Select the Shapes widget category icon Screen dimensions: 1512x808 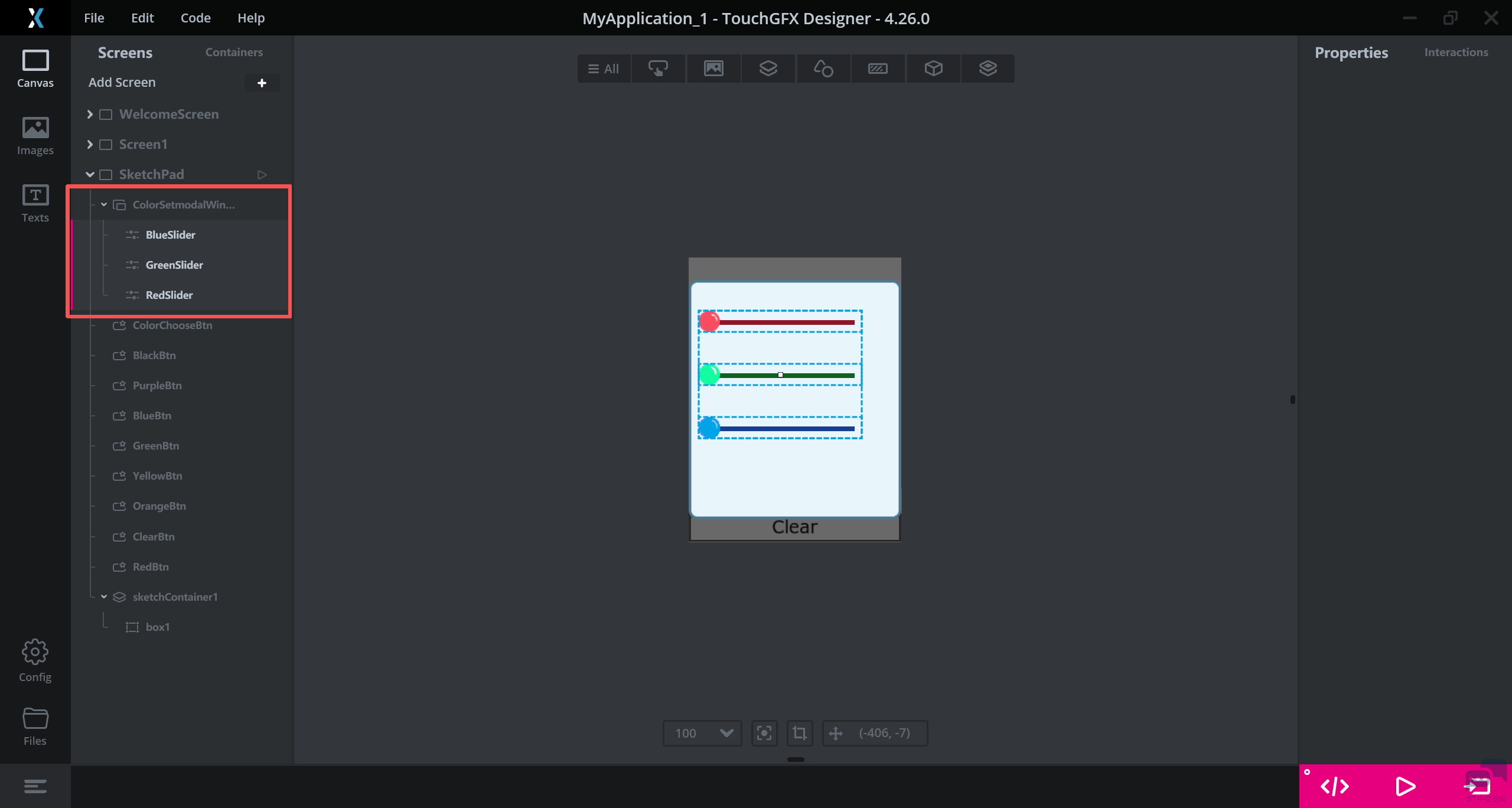[823, 69]
